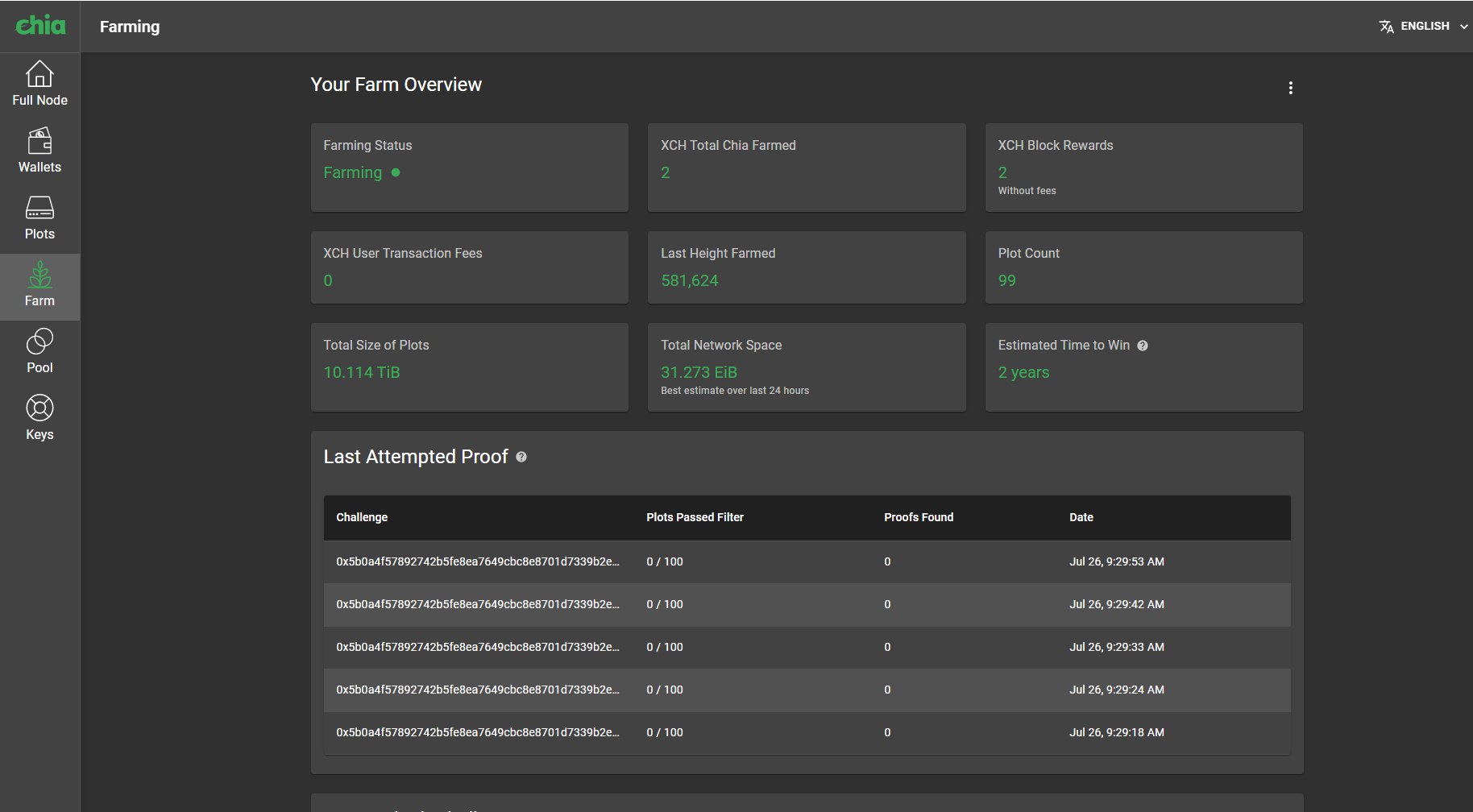Screen dimensions: 1473x812
Task: Click 0 / 100 in 9:29:53 AM row
Action: 665,561
